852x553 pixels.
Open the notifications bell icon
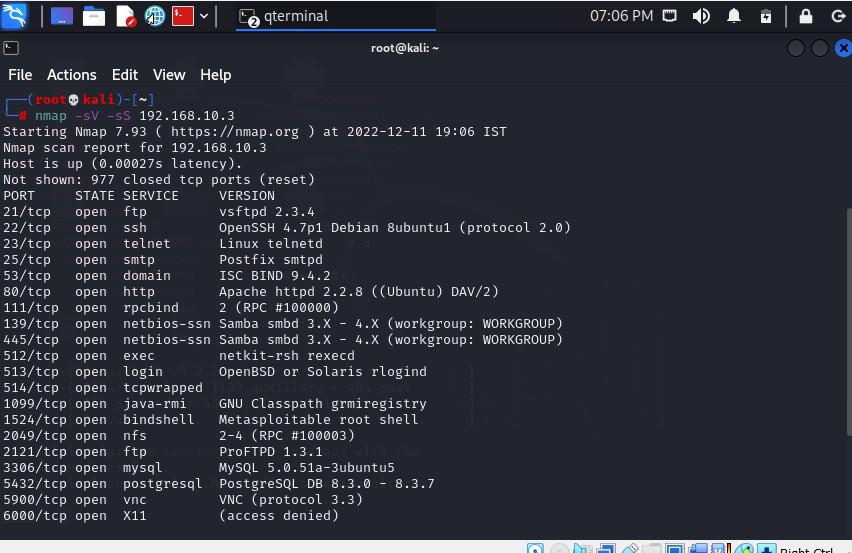tap(734, 16)
